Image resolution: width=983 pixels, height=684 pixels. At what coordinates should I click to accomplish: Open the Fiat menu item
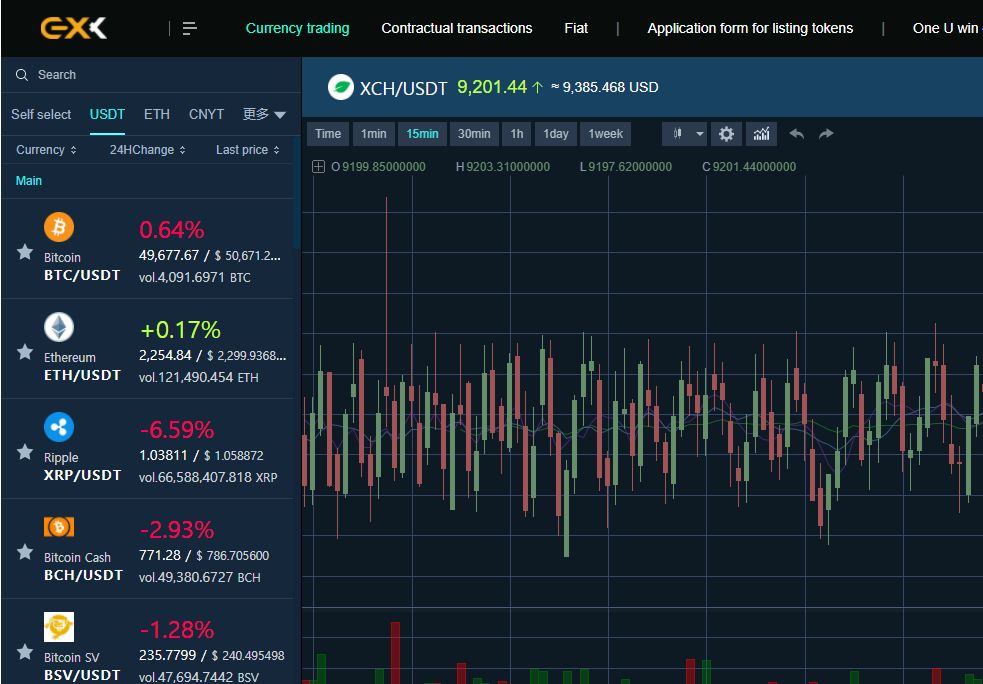(x=576, y=28)
